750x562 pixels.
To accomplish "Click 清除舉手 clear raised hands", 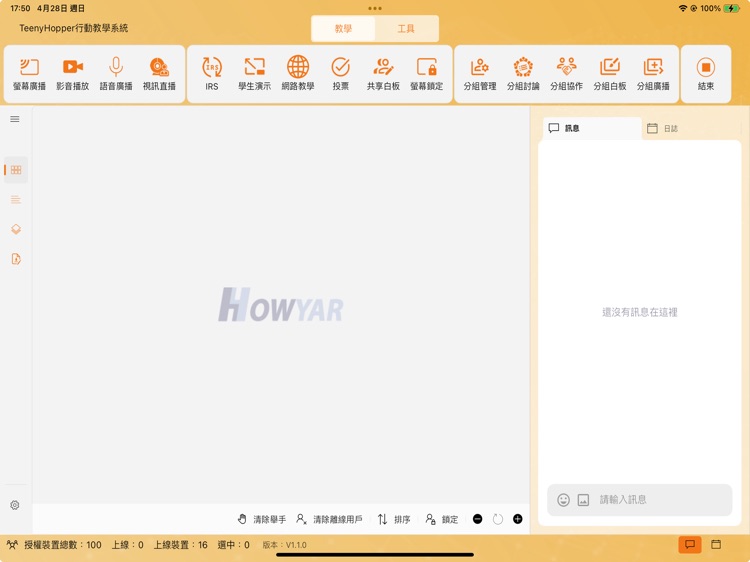I will (262, 519).
